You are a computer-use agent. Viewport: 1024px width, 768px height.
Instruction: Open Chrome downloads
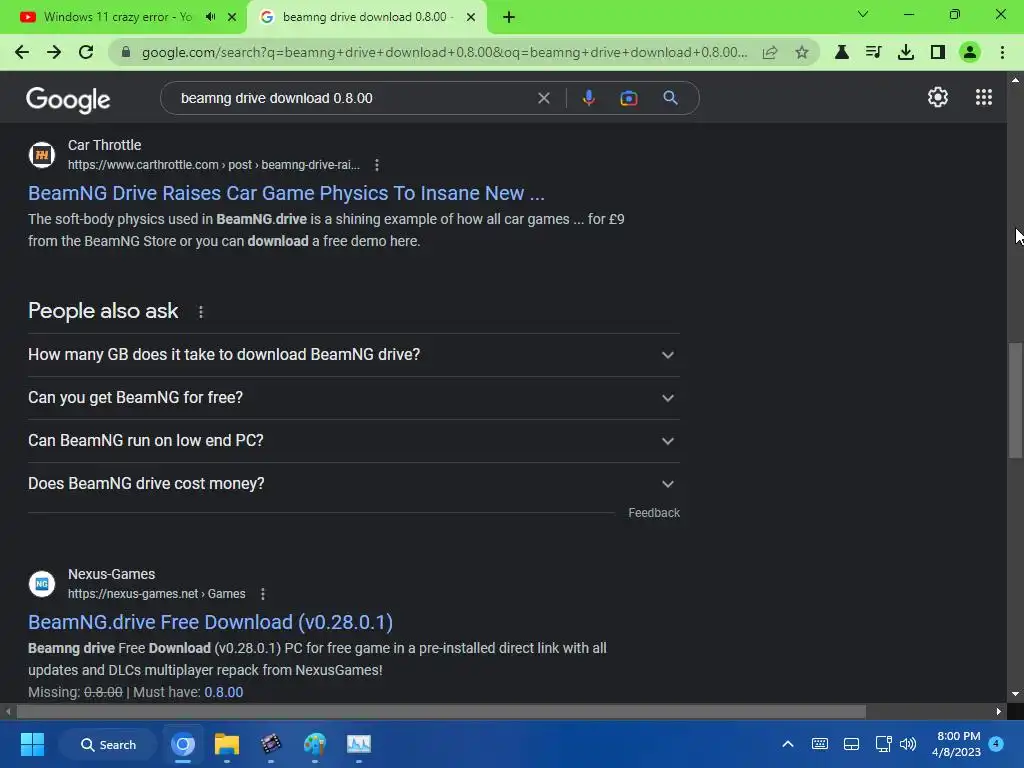coord(905,52)
